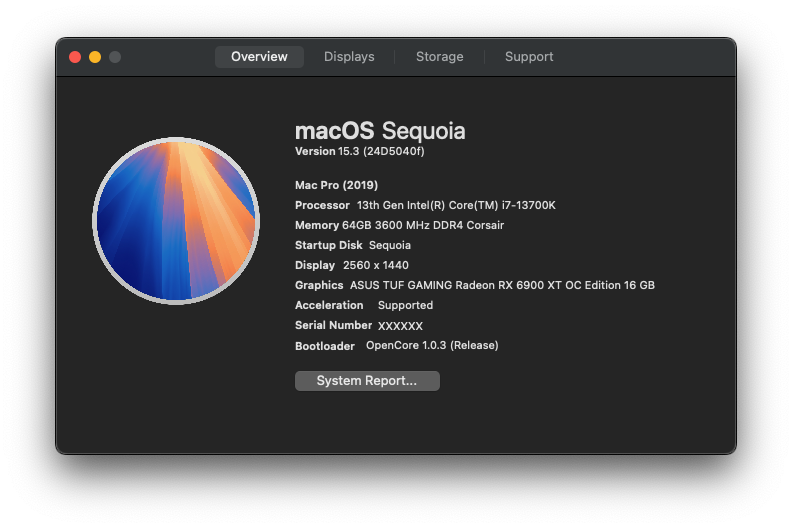Click processor value i7-13700K
The image size is (792, 528).
(x=528, y=205)
